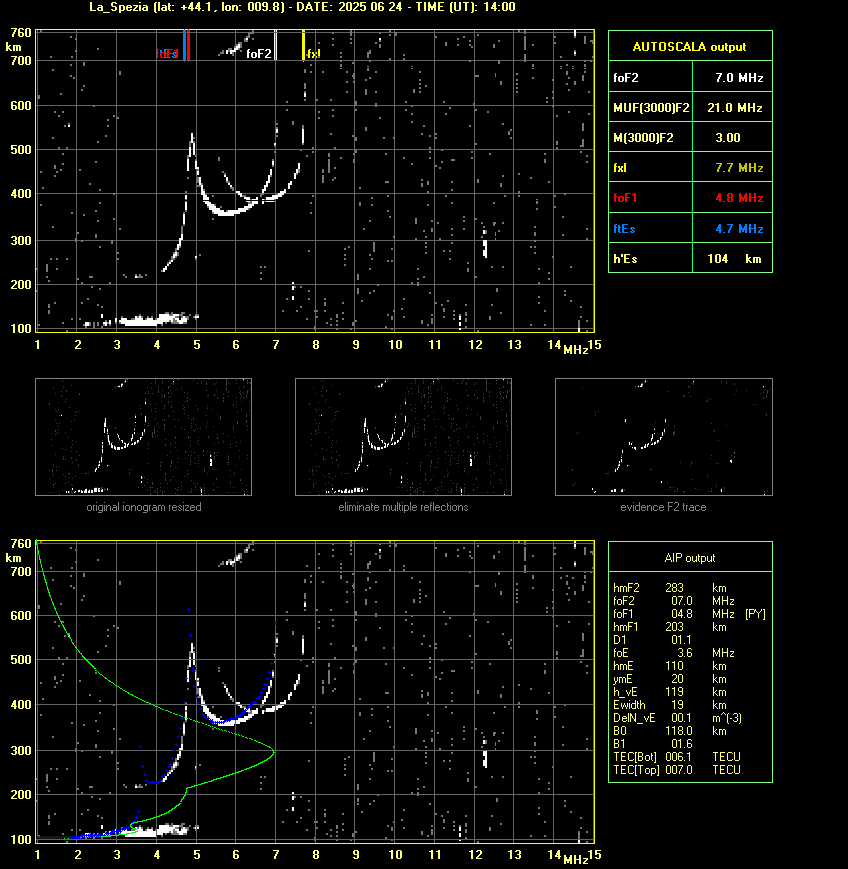848x869 pixels.
Task: Click the foE 3.6 MHz row
Action: [674, 653]
